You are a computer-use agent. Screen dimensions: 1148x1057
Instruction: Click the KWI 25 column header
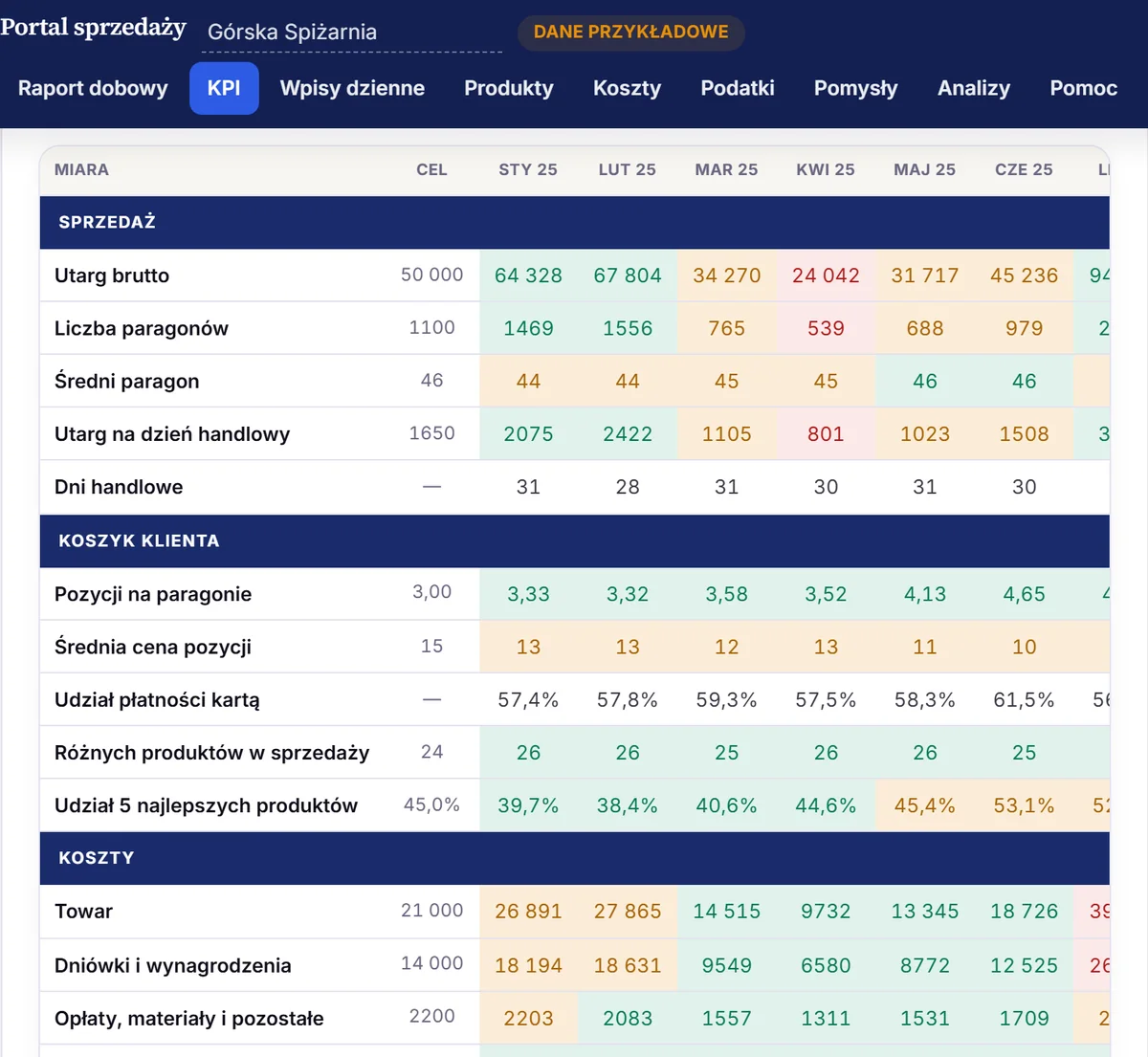[x=826, y=169]
